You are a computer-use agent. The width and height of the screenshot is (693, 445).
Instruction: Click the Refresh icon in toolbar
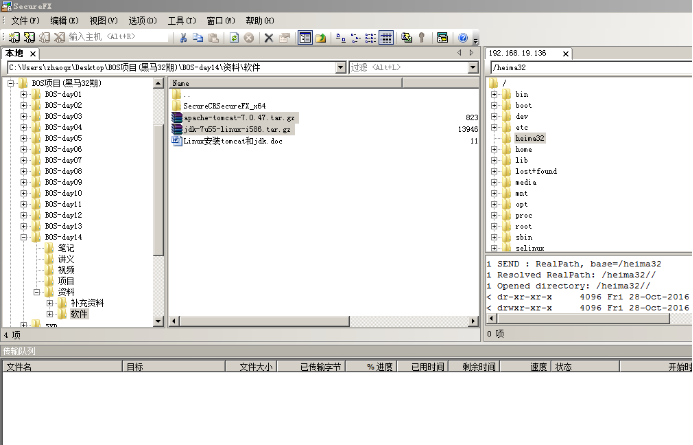pos(234,38)
